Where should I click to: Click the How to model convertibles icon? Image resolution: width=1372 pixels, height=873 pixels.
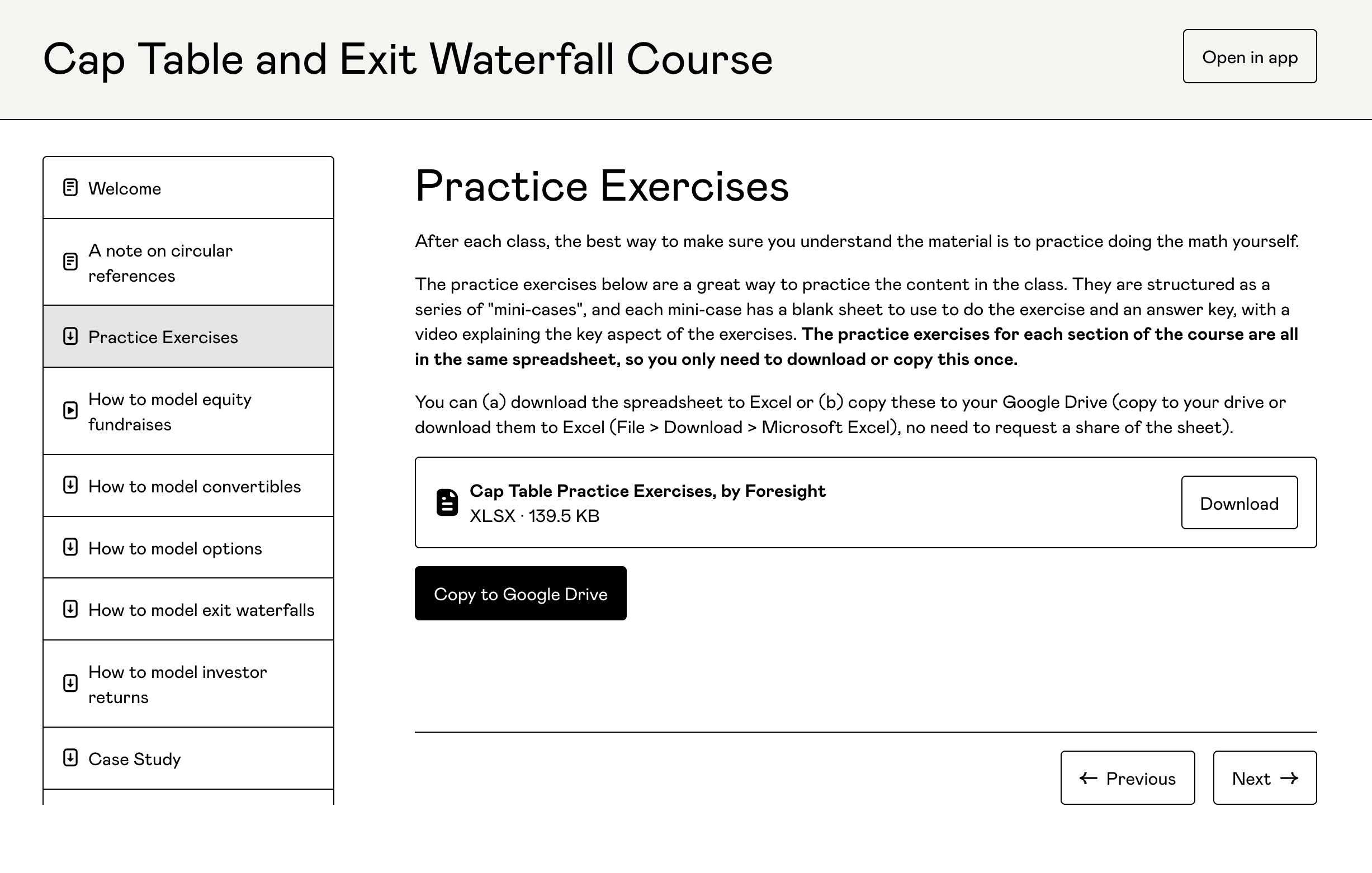(71, 485)
